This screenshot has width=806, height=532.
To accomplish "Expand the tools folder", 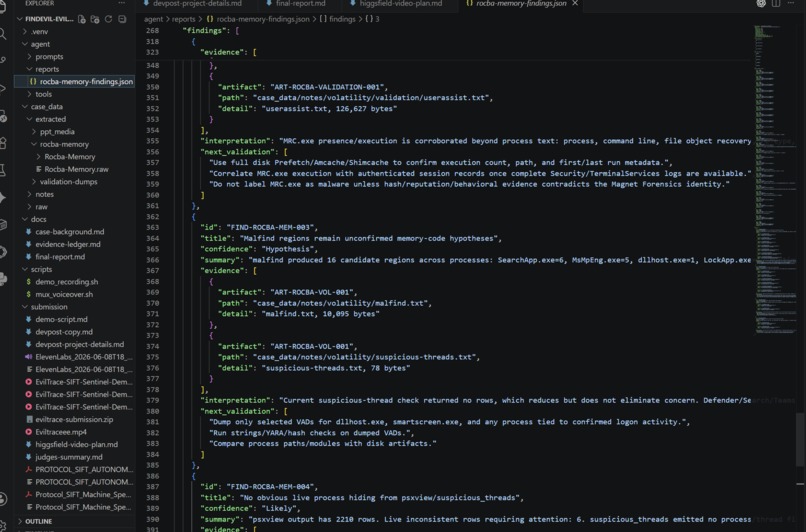I will tap(75, 94).
